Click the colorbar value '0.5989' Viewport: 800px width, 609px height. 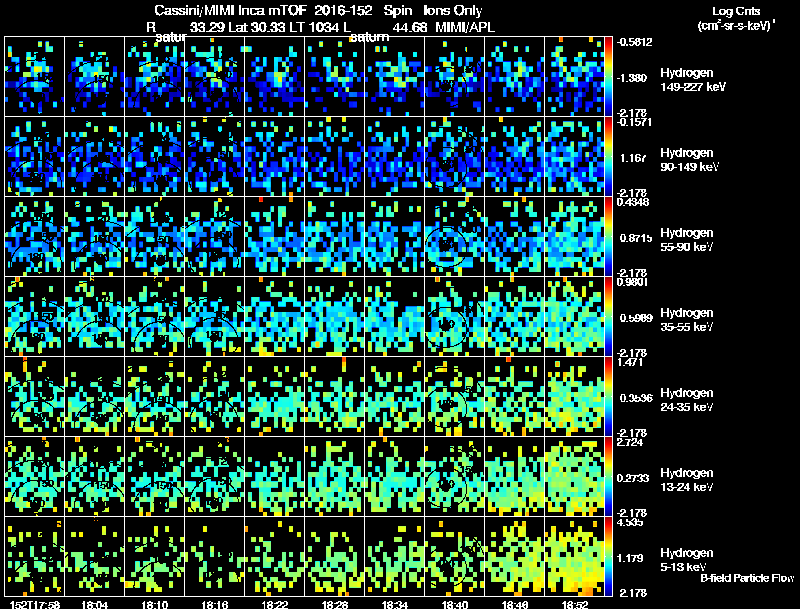point(636,318)
